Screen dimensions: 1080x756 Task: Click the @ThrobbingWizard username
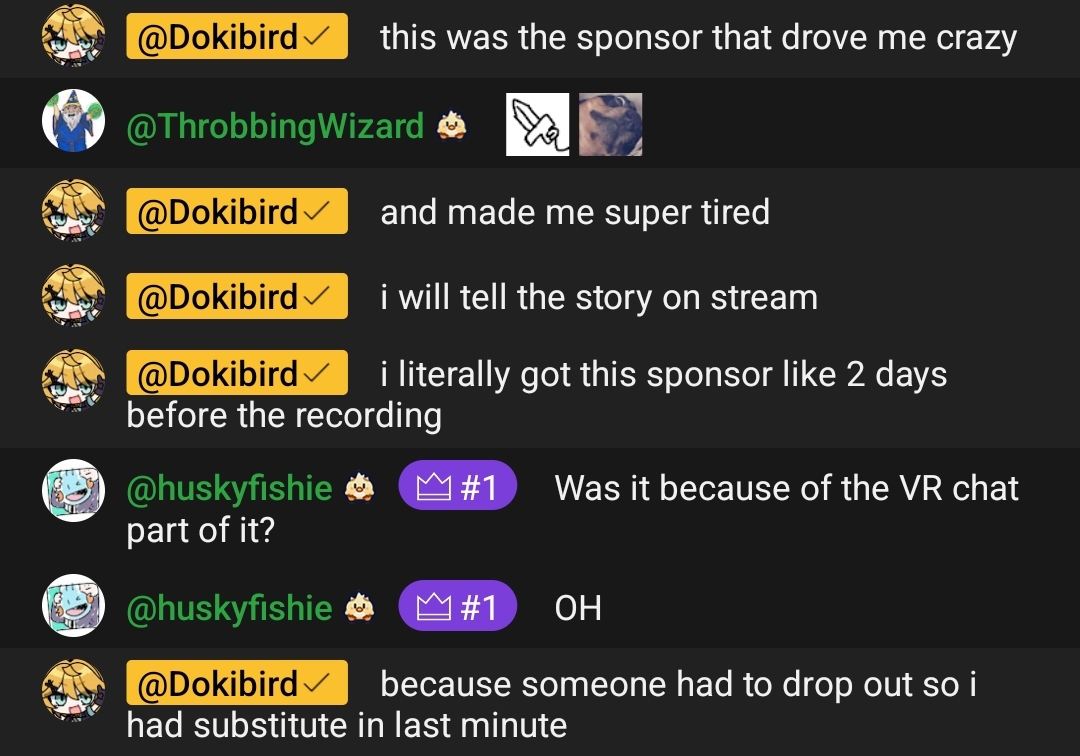[275, 126]
